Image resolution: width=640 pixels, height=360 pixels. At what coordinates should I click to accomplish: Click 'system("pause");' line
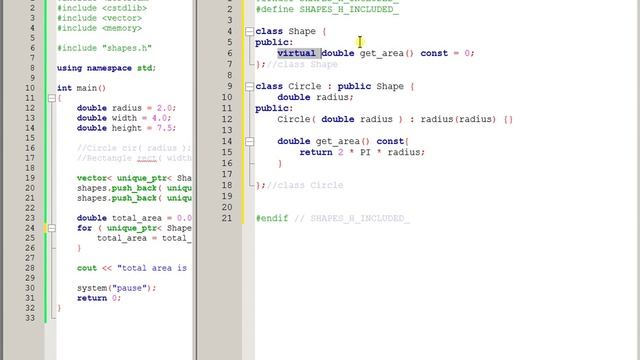point(116,288)
